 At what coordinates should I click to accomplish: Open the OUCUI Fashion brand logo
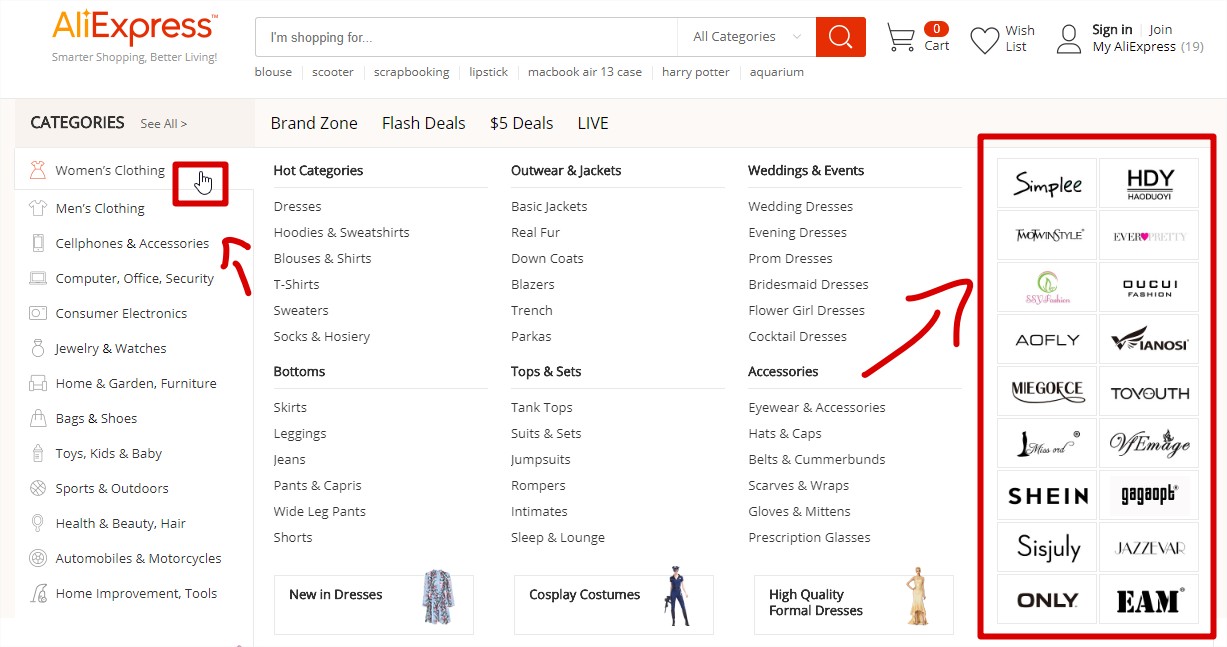(x=1149, y=287)
